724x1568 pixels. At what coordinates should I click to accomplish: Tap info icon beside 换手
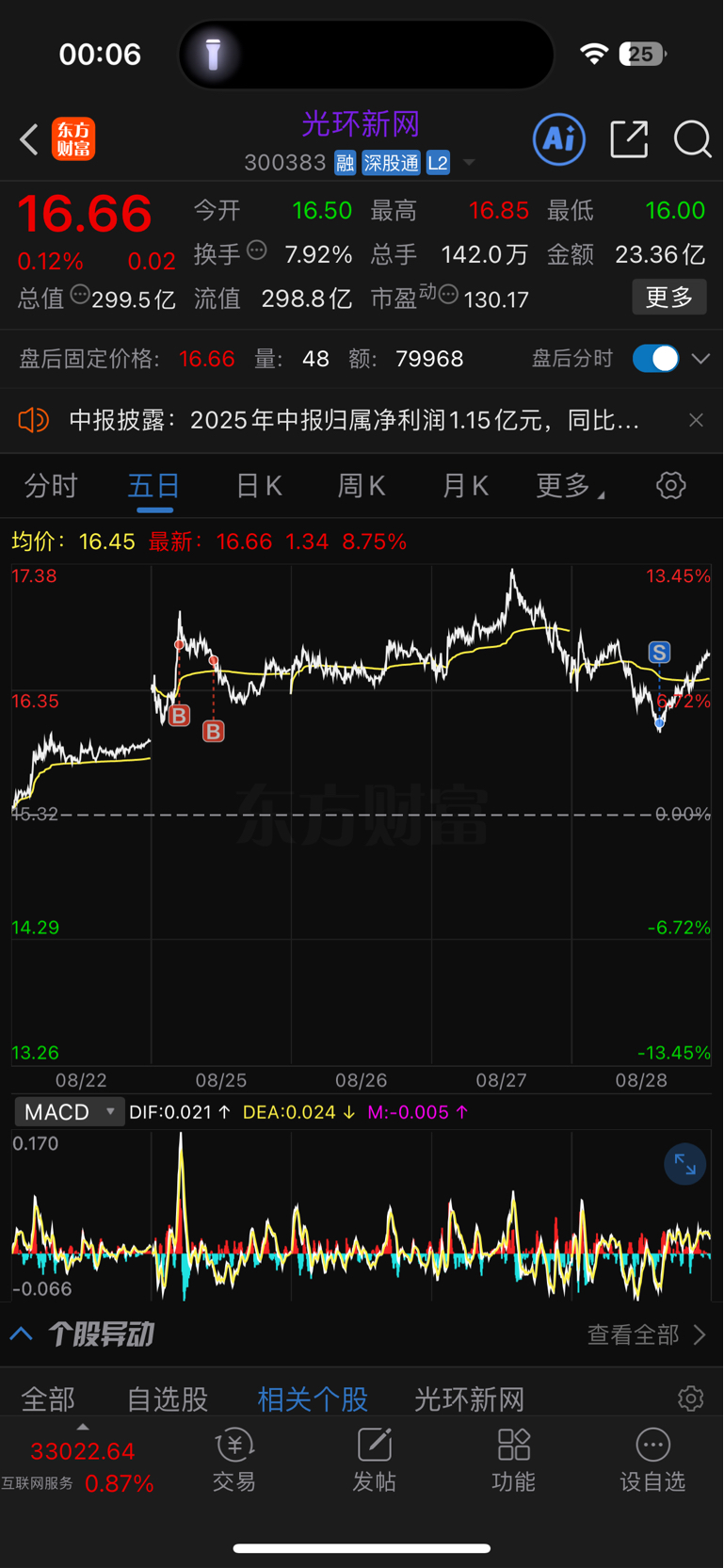tap(257, 251)
